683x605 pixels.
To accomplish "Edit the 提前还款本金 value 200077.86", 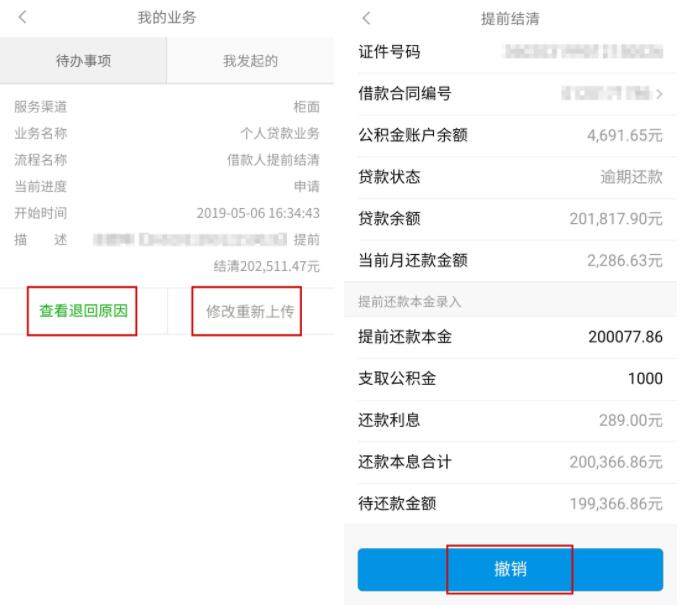I will 625,337.
